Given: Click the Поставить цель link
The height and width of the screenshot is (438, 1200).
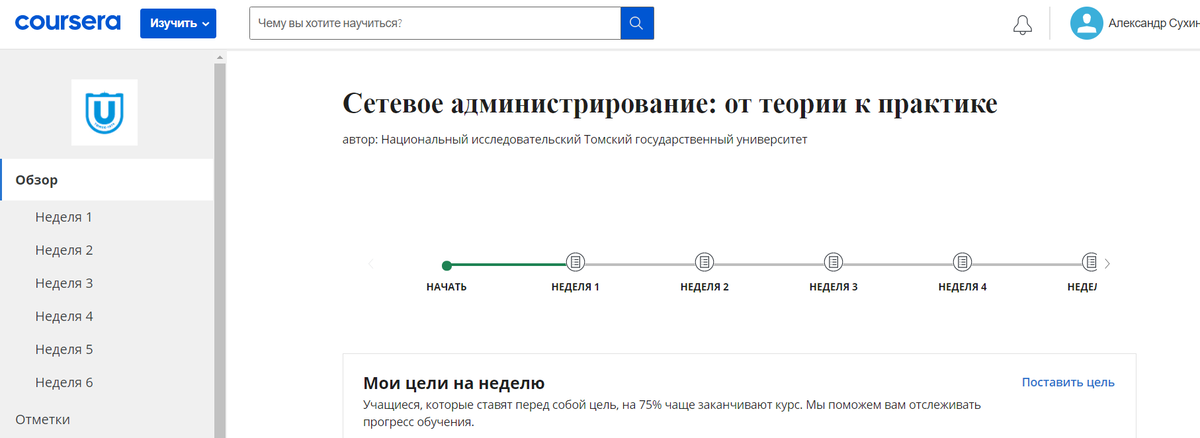Looking at the screenshot, I should pos(1068,382).
